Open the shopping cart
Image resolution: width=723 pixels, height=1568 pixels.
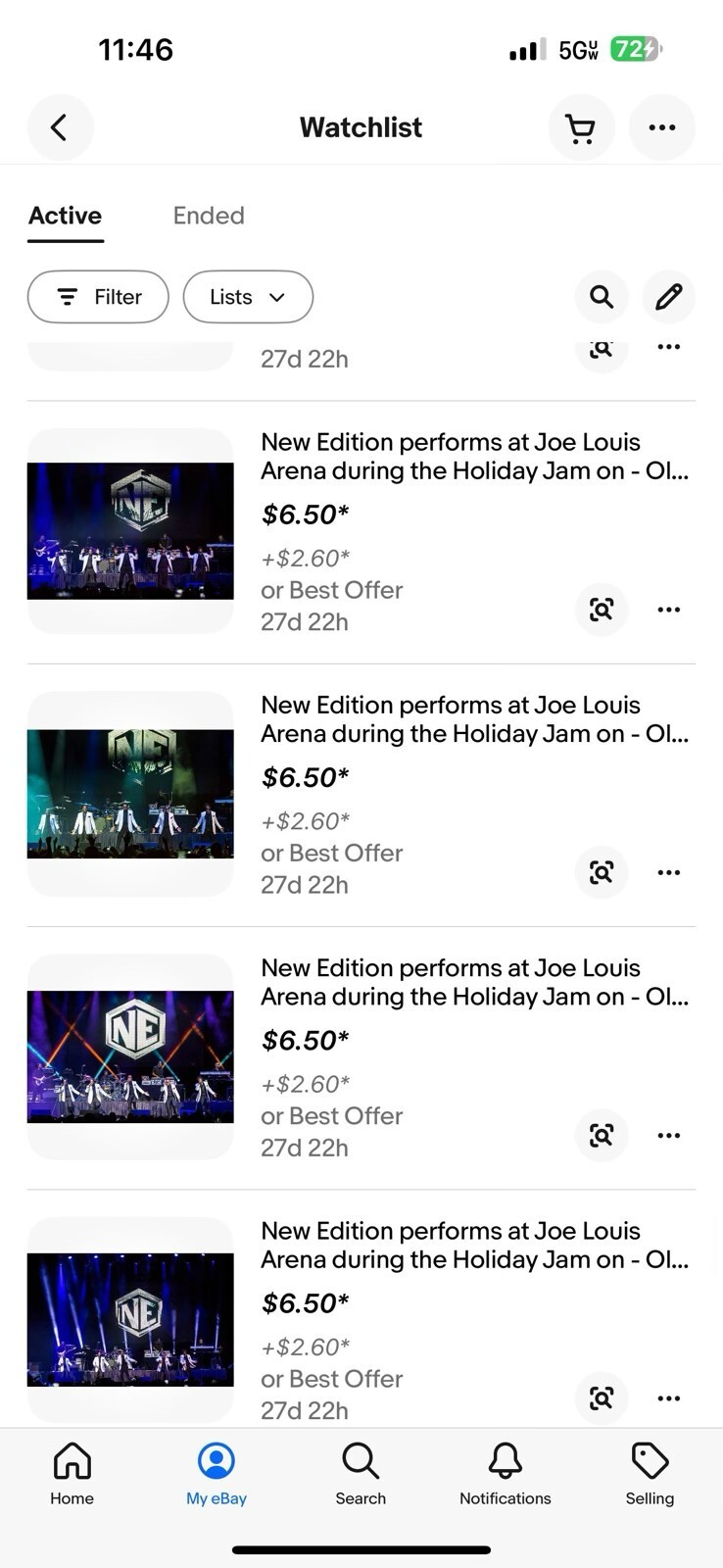[x=581, y=127]
